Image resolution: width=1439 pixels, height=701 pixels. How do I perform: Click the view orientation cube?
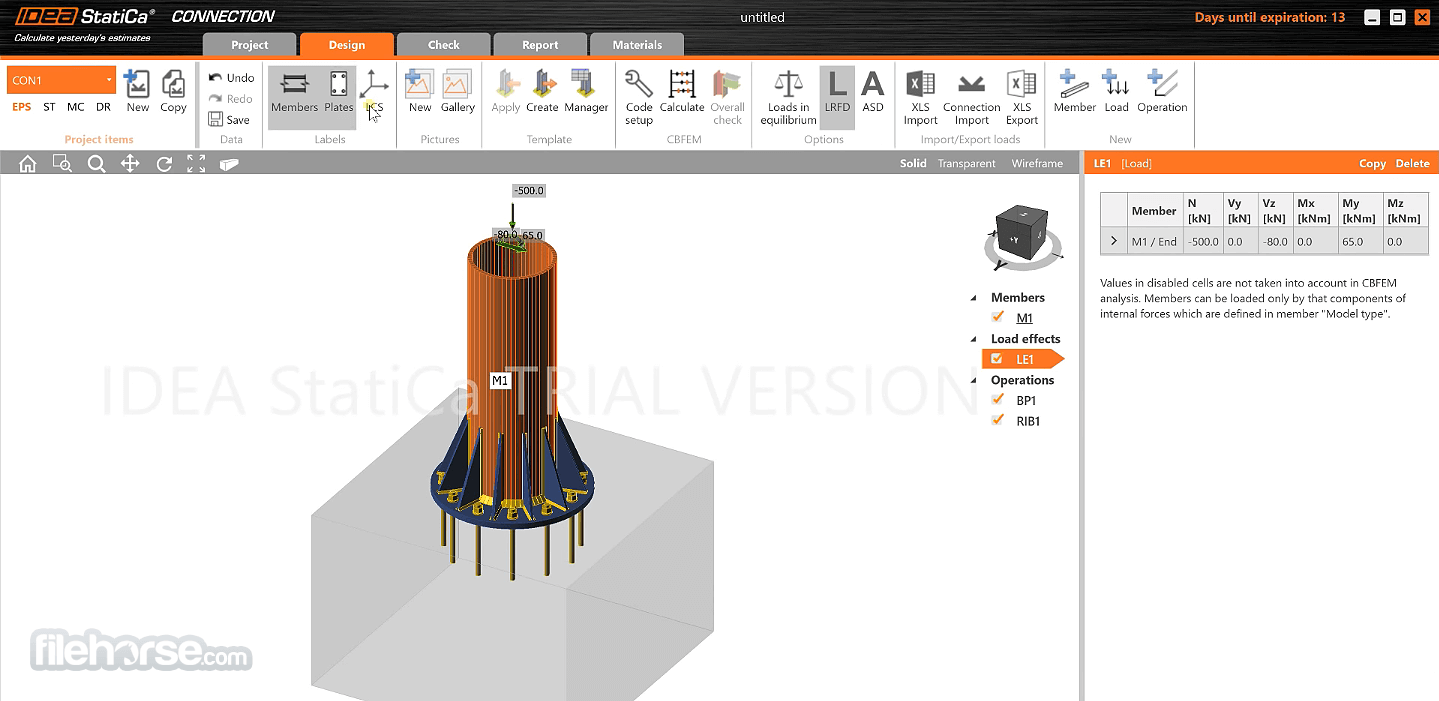coord(1022,231)
